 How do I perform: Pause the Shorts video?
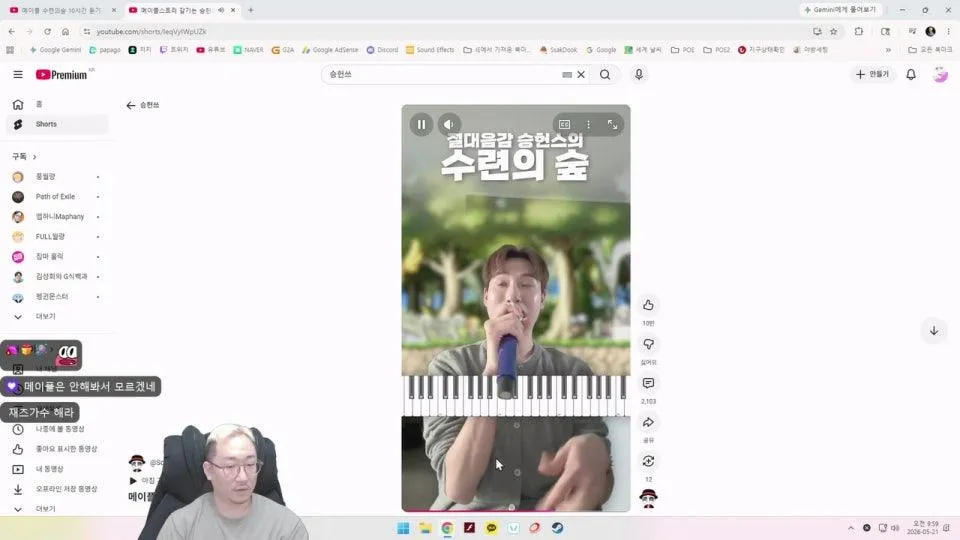pos(421,124)
